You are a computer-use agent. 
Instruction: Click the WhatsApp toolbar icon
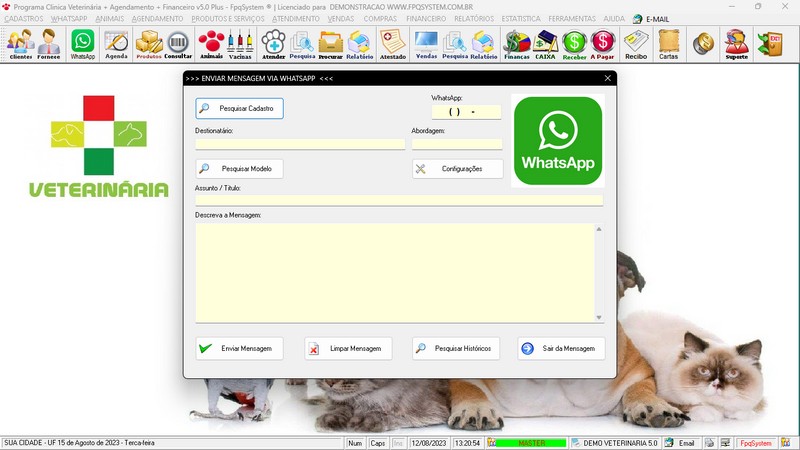(x=83, y=44)
